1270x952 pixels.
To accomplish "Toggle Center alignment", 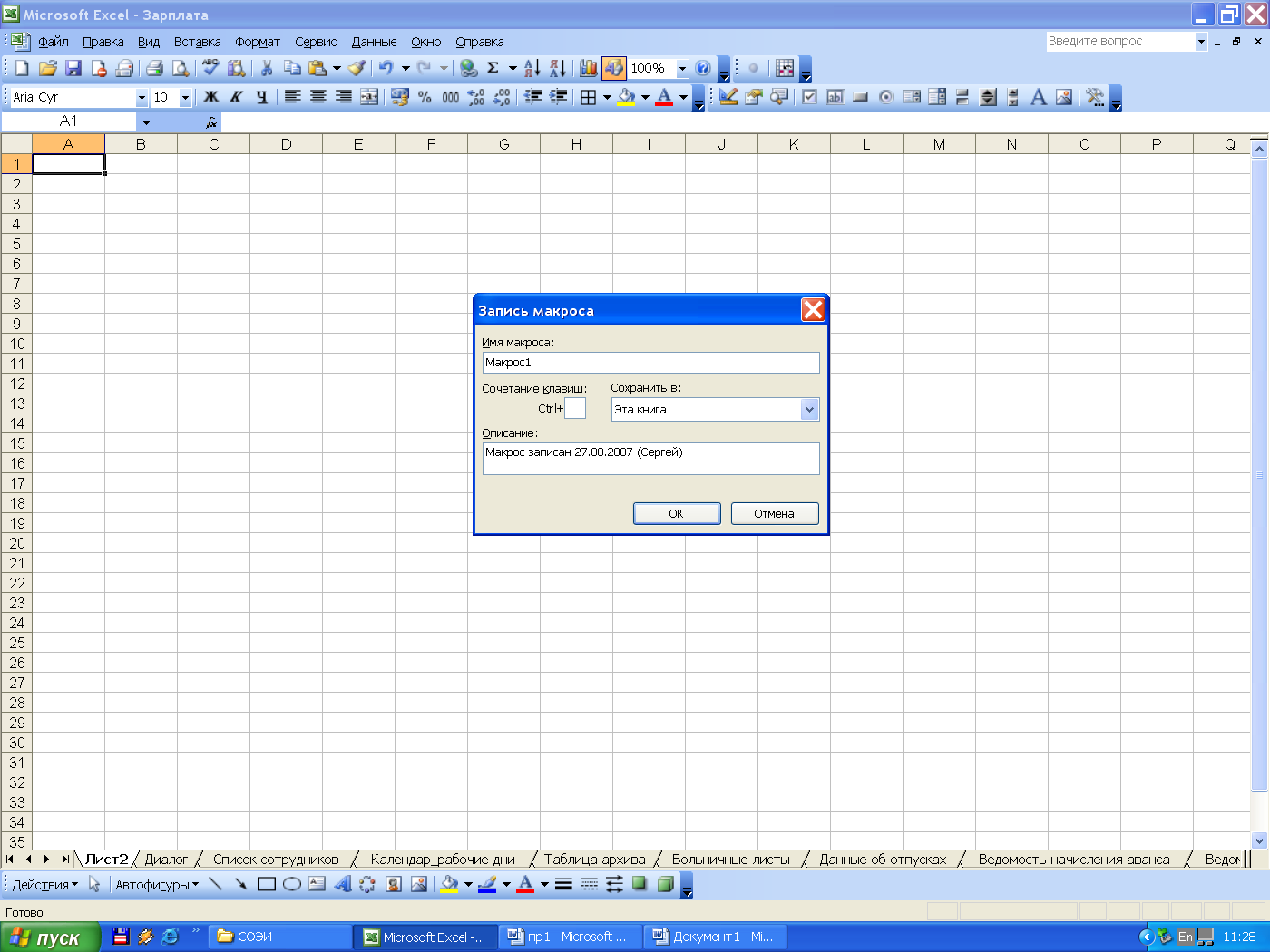I will tap(317, 97).
